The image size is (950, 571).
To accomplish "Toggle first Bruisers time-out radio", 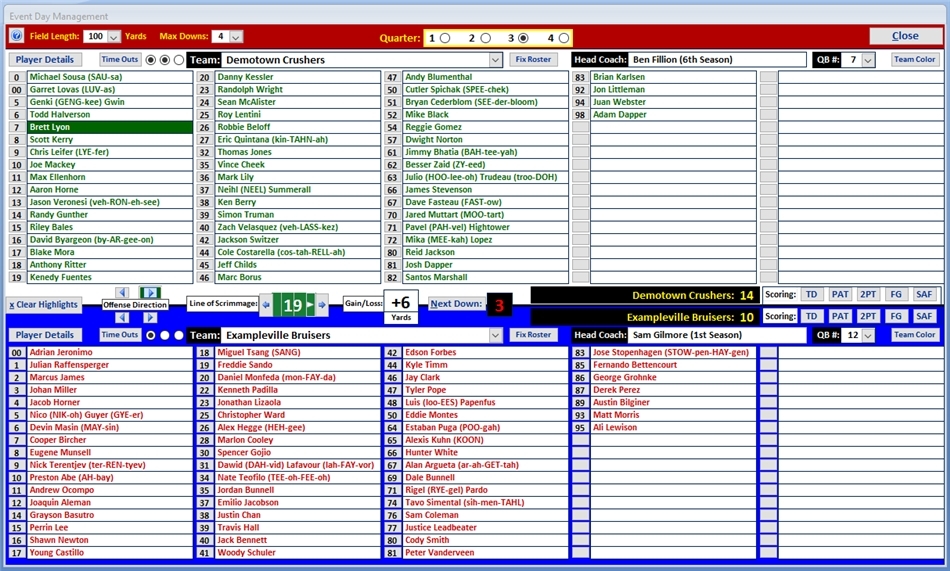I will click(151, 335).
